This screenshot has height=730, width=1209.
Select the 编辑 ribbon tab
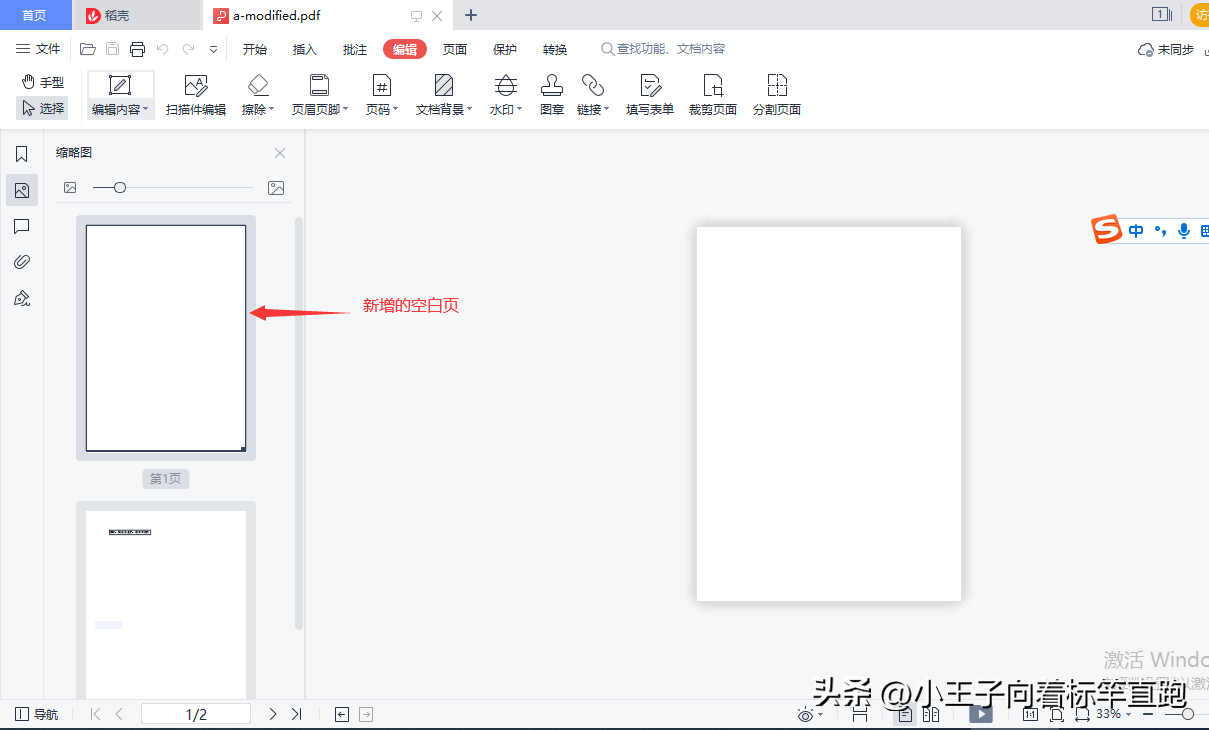[405, 49]
